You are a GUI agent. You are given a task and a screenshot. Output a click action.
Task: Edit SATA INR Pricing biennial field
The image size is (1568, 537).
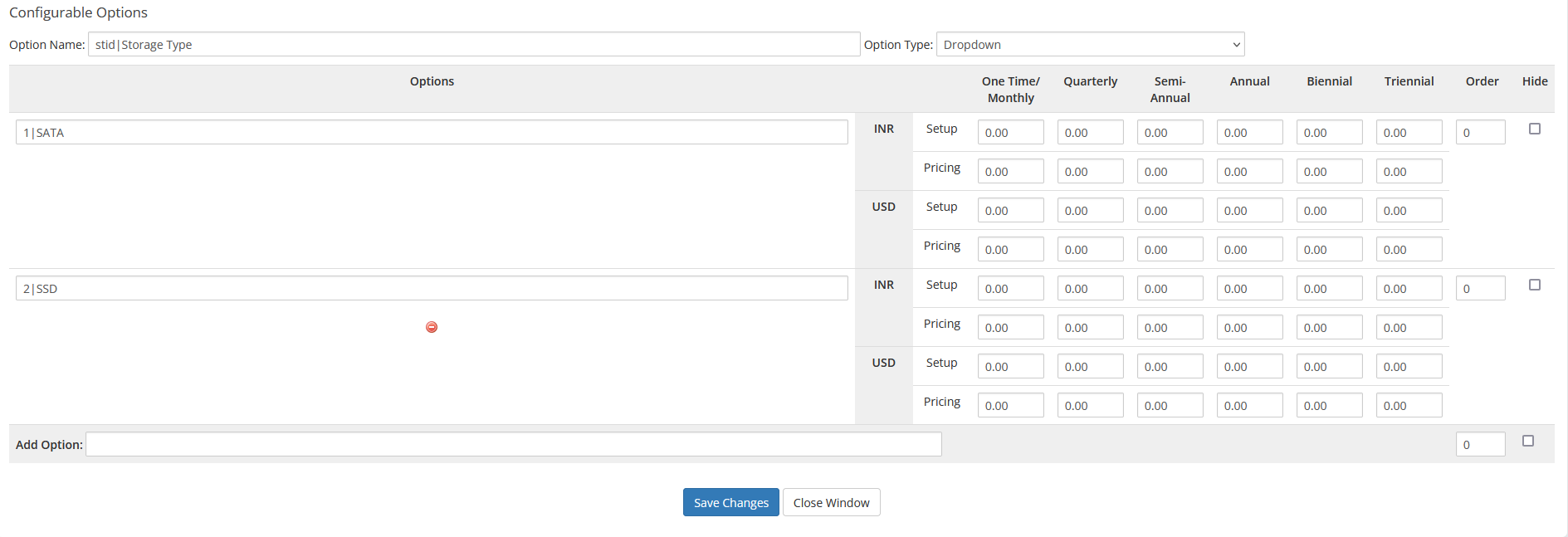click(1329, 171)
